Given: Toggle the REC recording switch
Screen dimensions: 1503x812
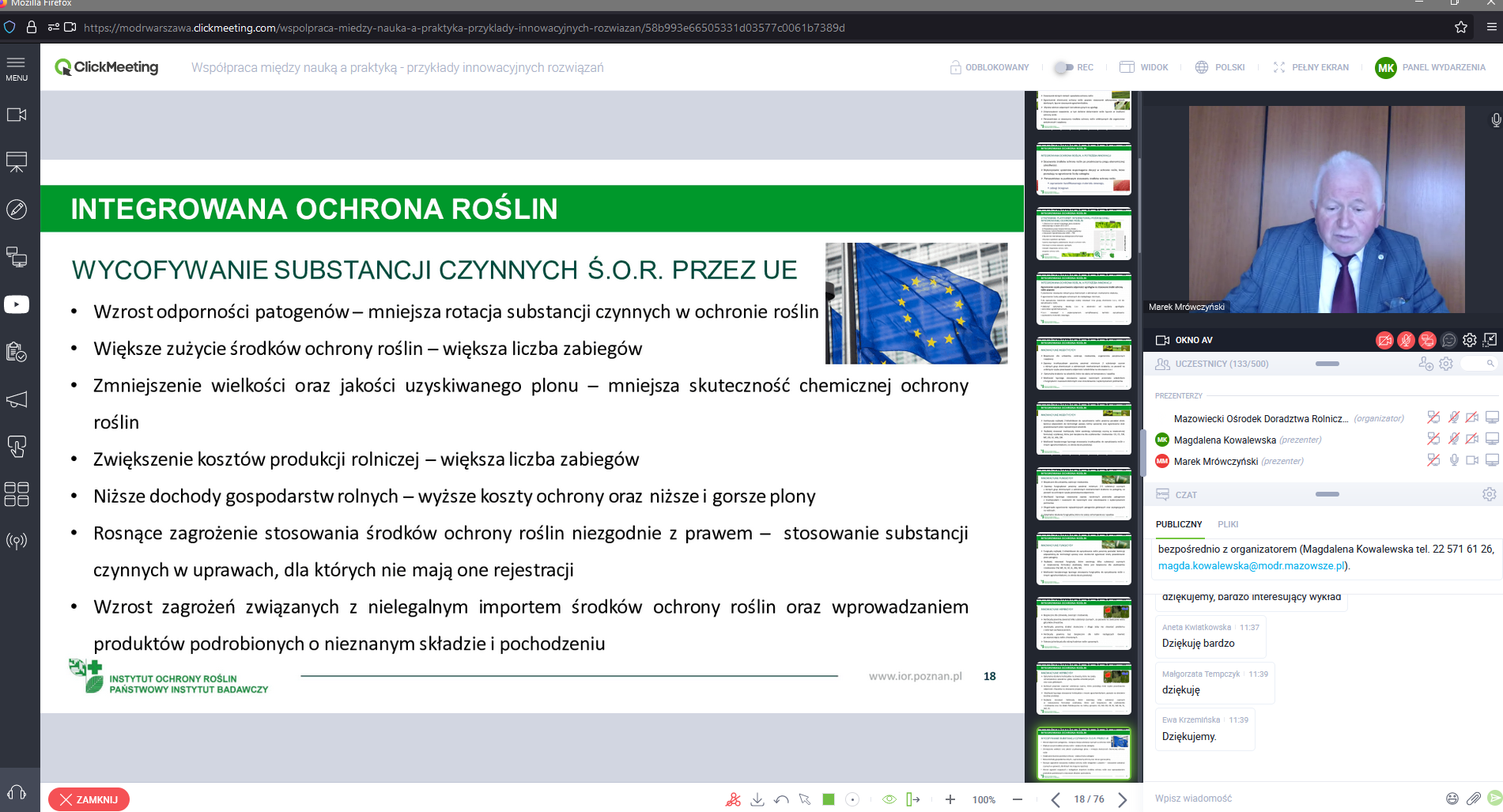Looking at the screenshot, I should point(1064,67).
